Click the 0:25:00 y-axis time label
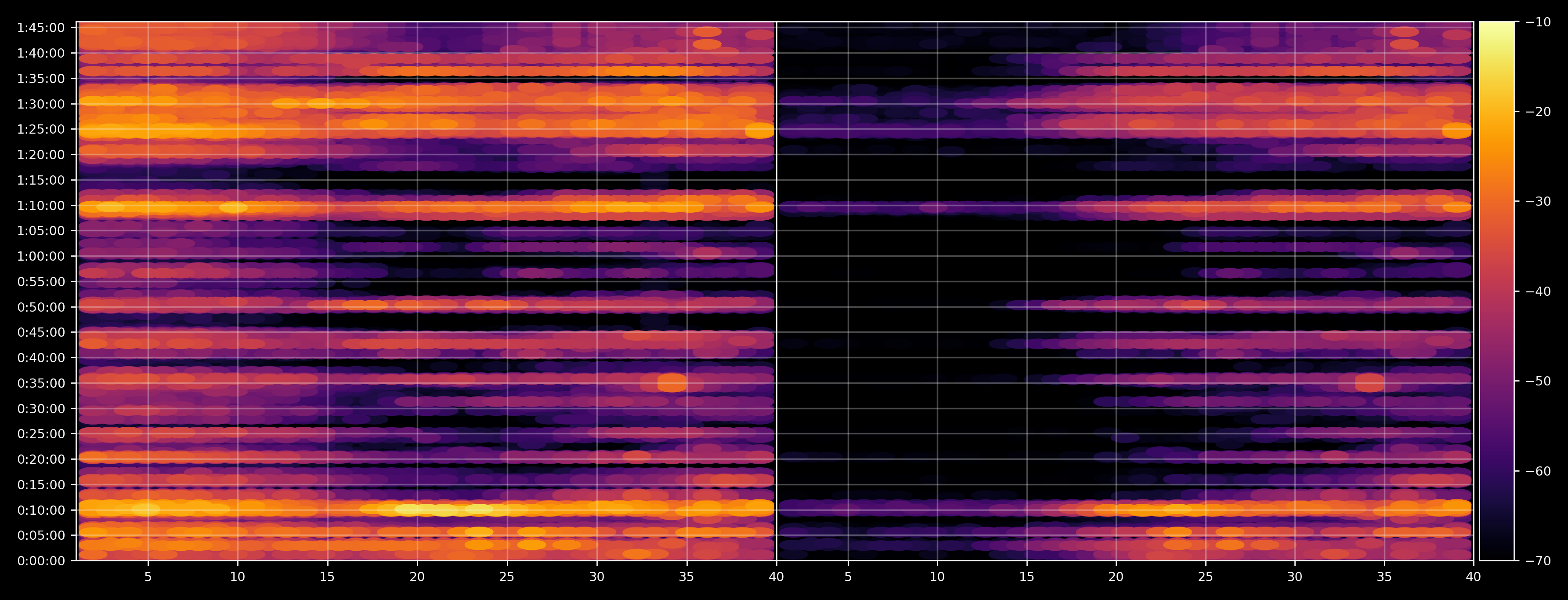1568x600 pixels. pos(41,434)
